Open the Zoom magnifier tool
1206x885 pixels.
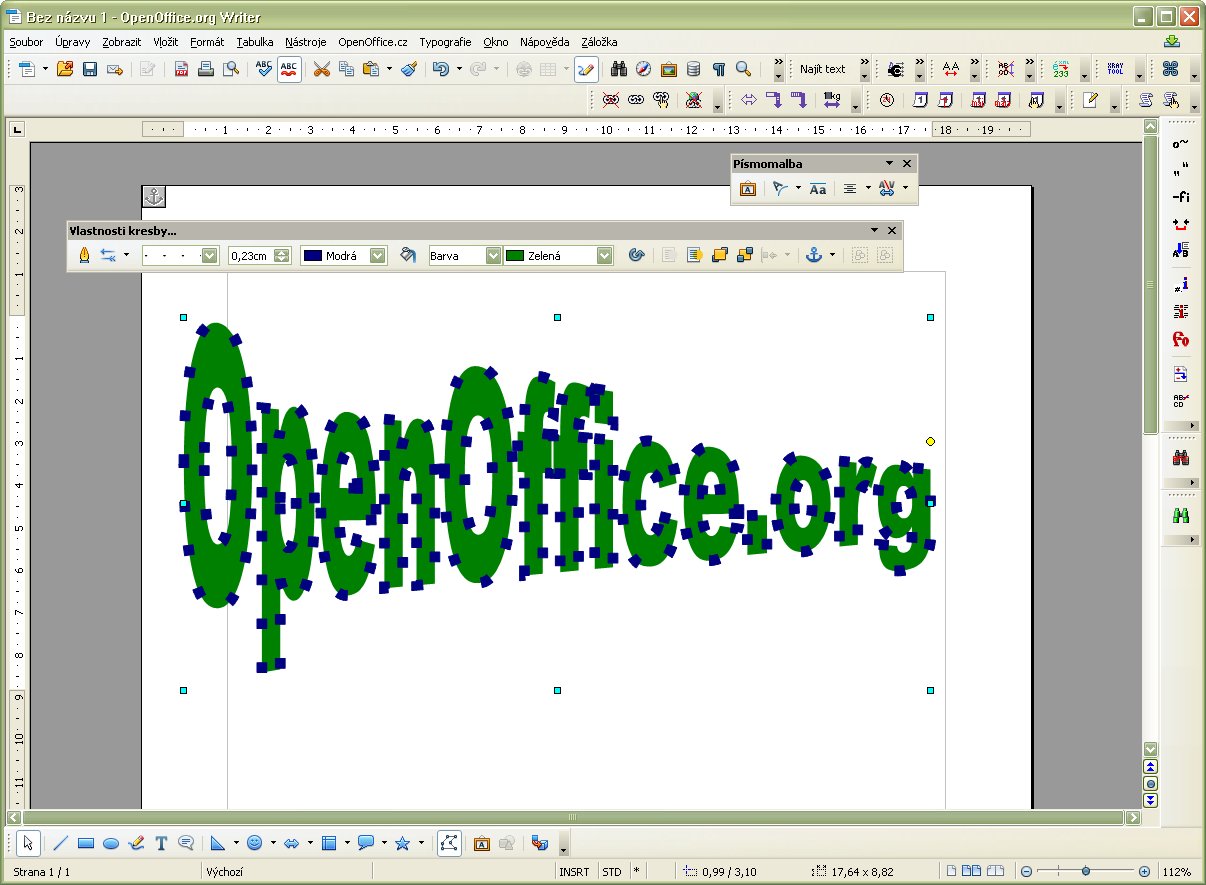(x=743, y=69)
